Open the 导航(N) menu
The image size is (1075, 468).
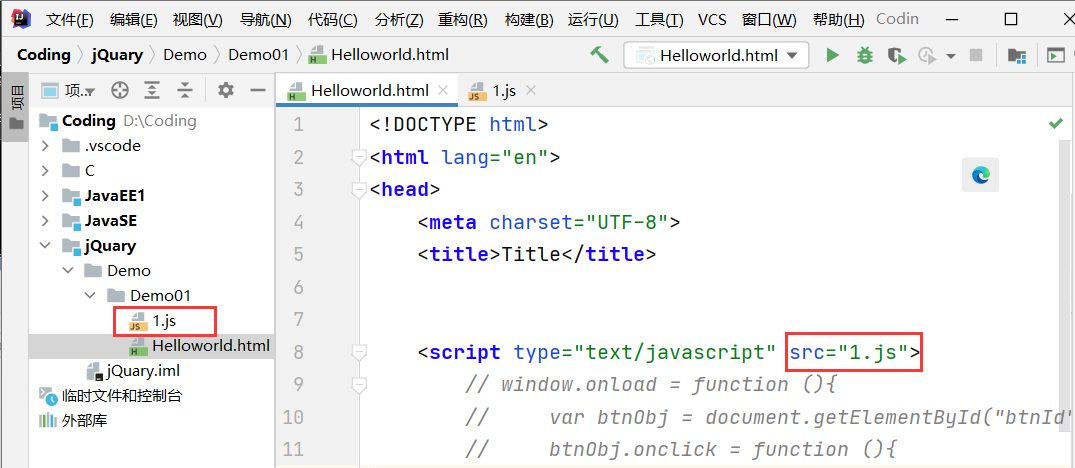point(266,19)
